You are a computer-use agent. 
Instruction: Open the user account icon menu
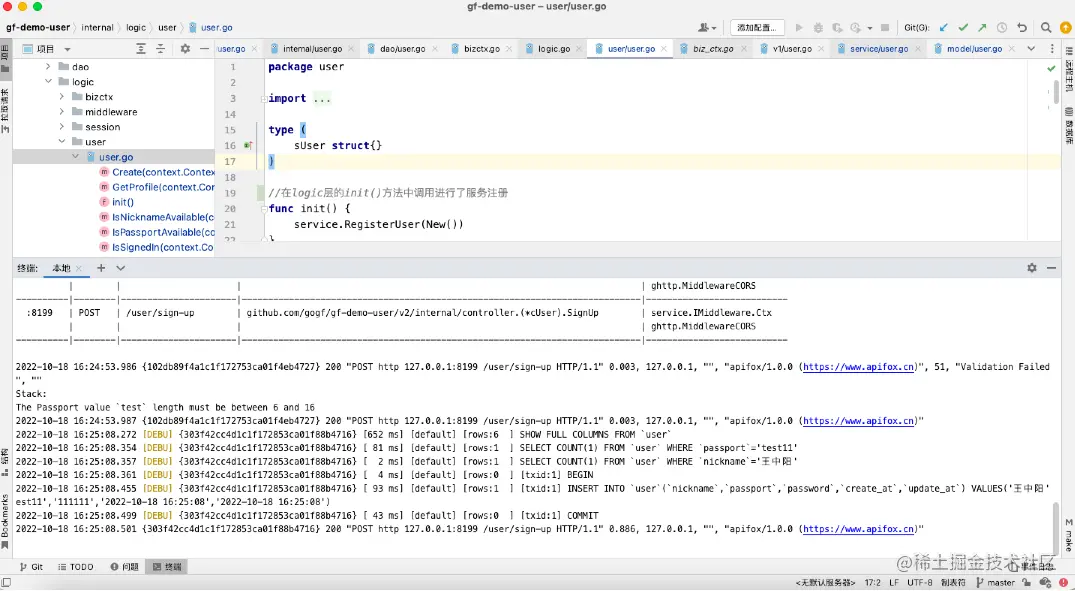coord(707,27)
